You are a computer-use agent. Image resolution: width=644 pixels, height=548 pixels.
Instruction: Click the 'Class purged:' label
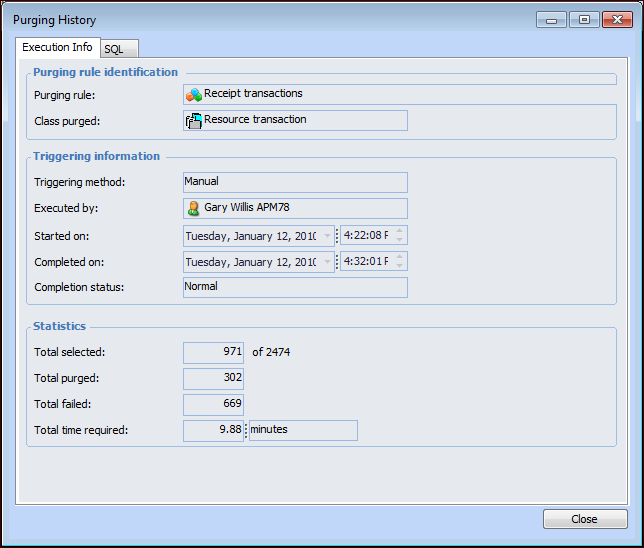point(67,121)
